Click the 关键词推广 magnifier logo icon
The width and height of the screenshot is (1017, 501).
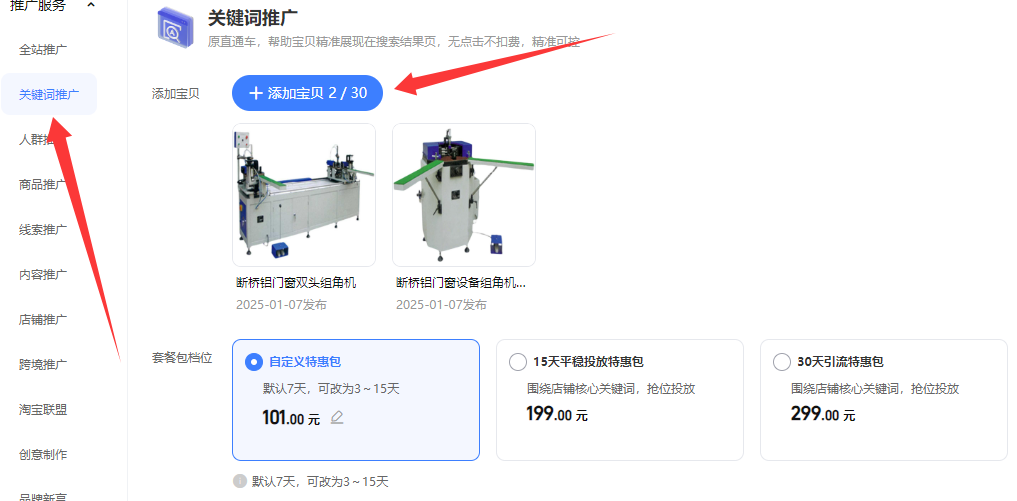point(176,27)
